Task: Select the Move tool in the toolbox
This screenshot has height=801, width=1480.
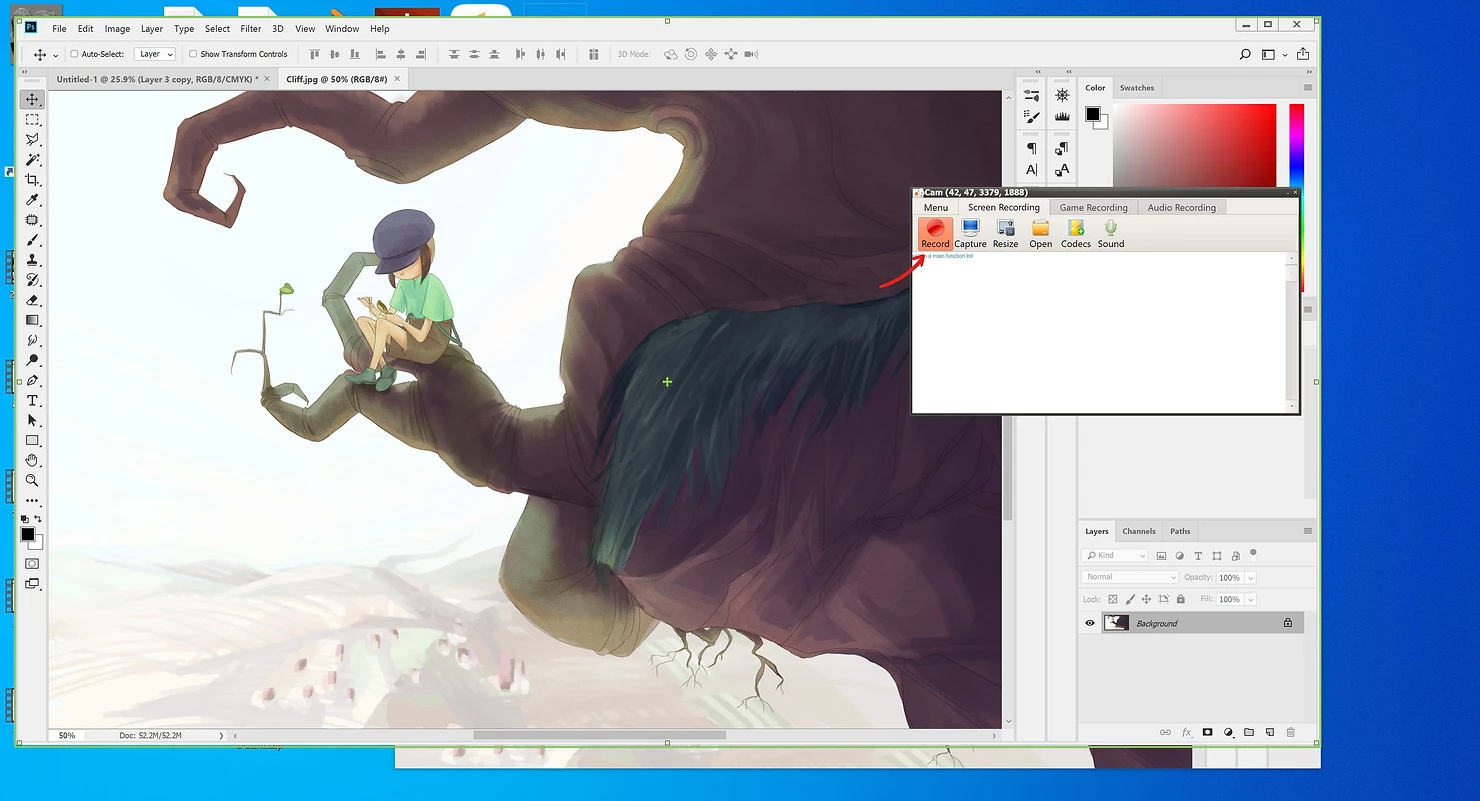Action: (32, 99)
